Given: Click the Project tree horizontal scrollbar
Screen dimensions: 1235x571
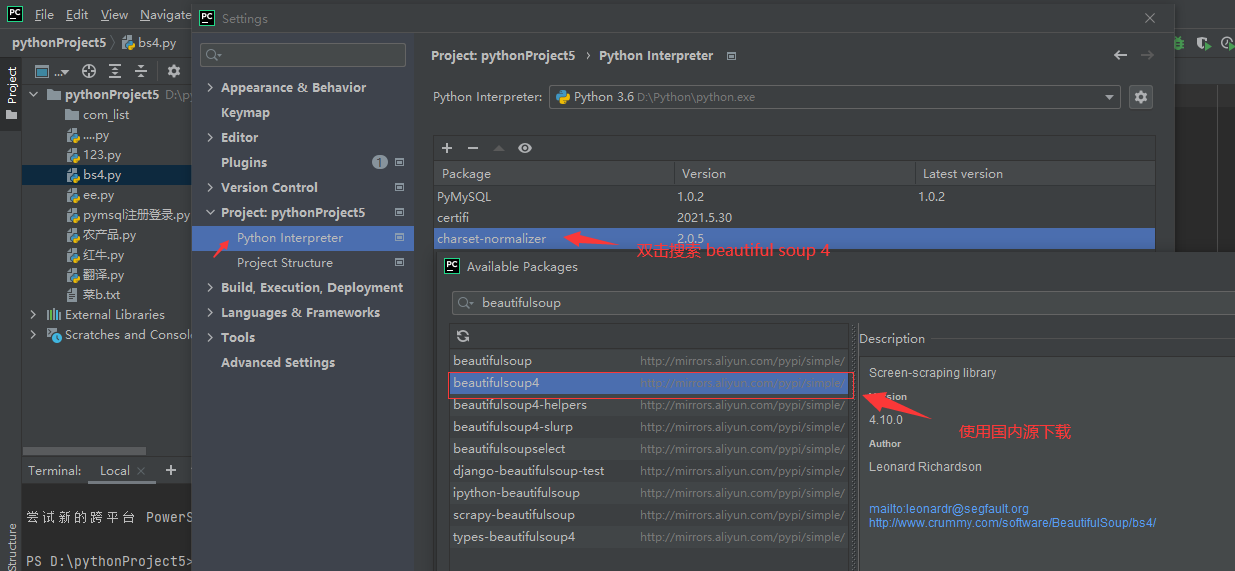Looking at the screenshot, I should point(85,451).
